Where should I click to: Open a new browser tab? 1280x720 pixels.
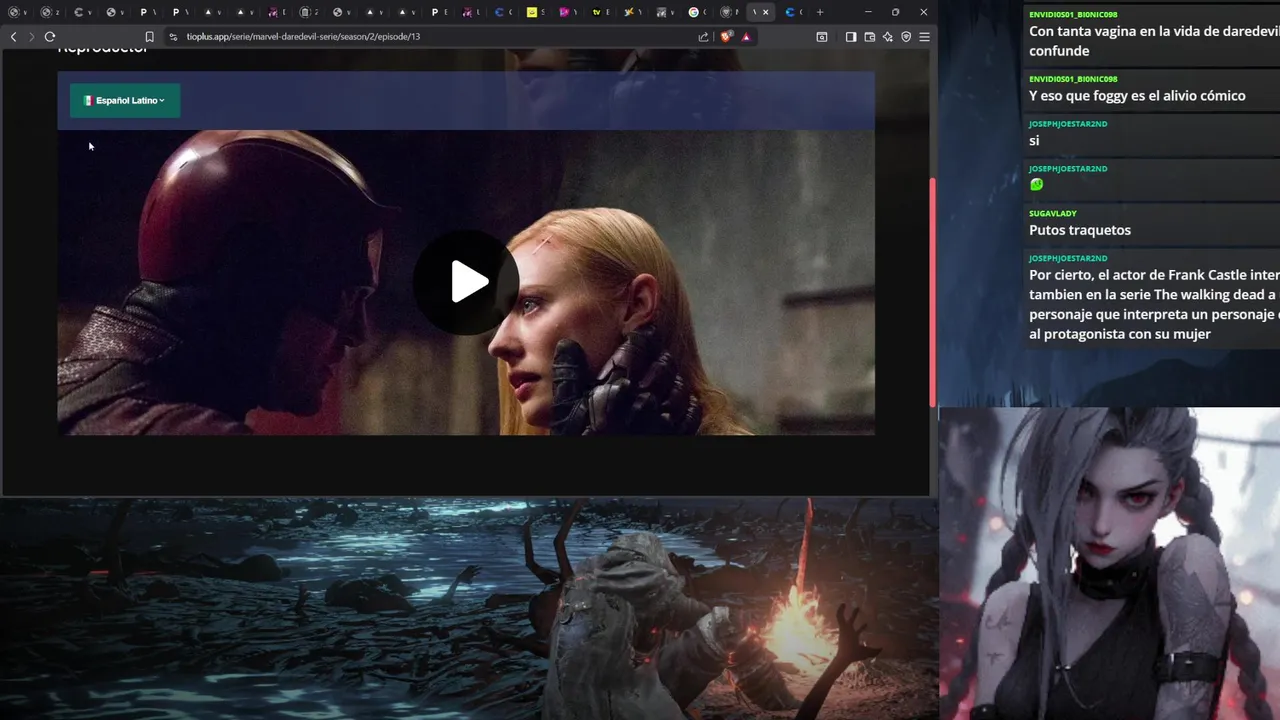click(x=820, y=12)
